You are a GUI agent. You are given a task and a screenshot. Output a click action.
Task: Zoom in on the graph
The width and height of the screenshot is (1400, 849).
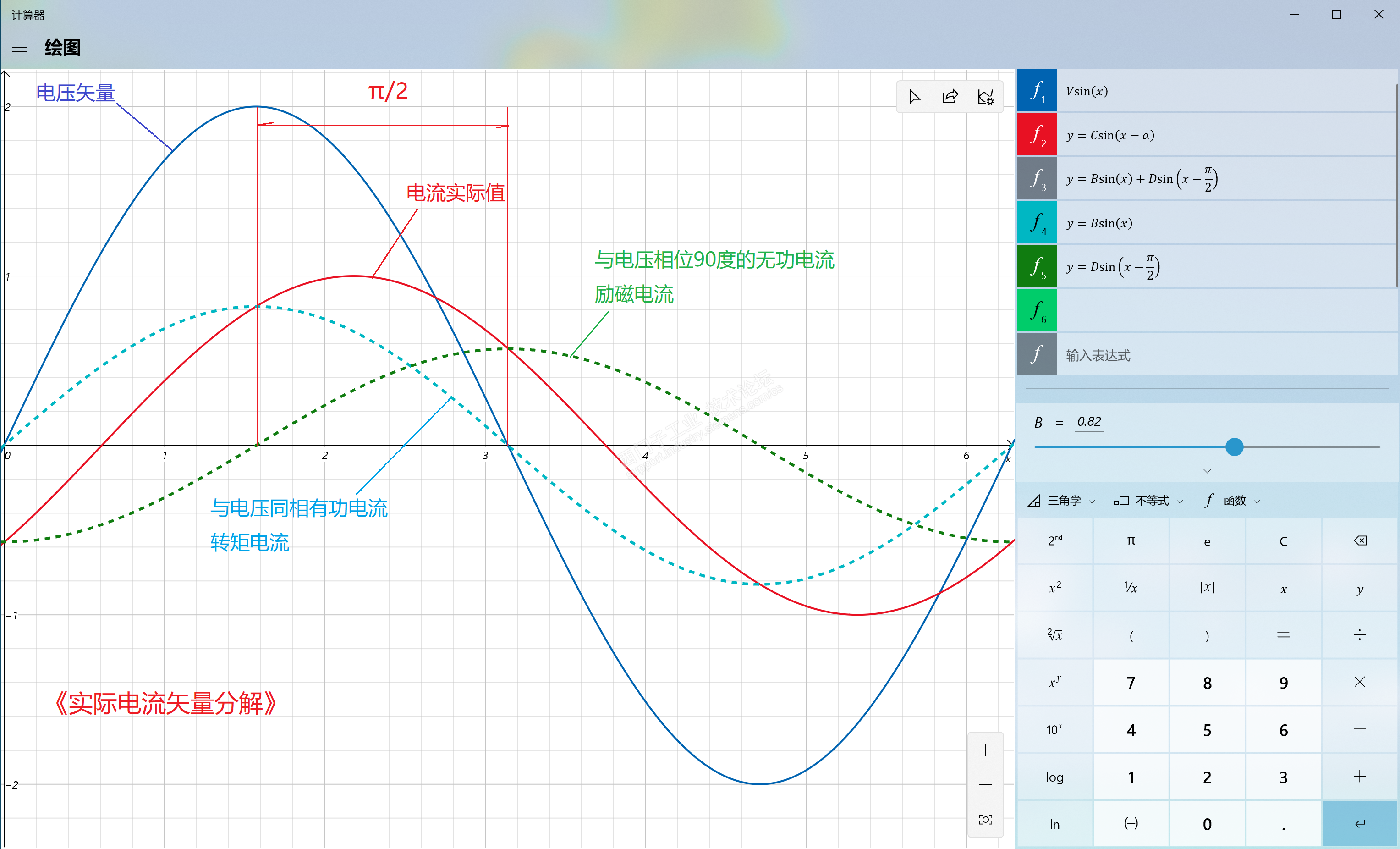point(986,750)
